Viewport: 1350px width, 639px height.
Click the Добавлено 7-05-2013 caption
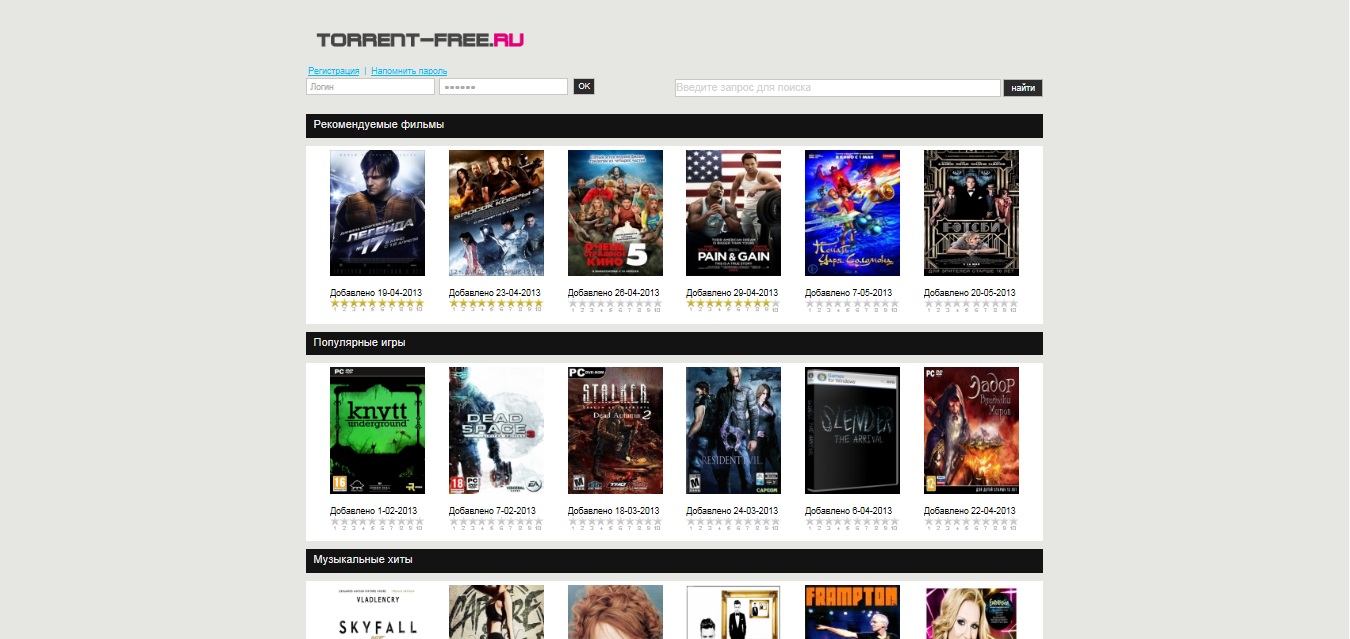coord(849,293)
